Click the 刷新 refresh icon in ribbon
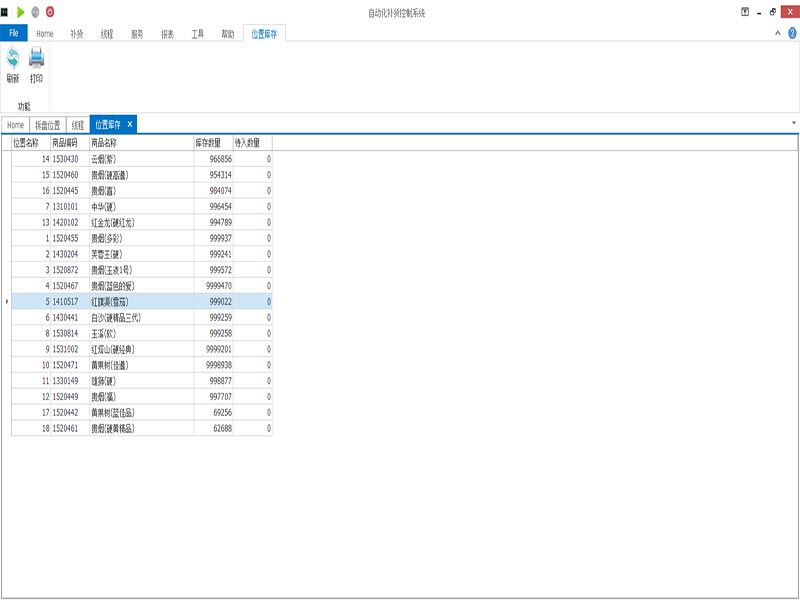 (13, 60)
